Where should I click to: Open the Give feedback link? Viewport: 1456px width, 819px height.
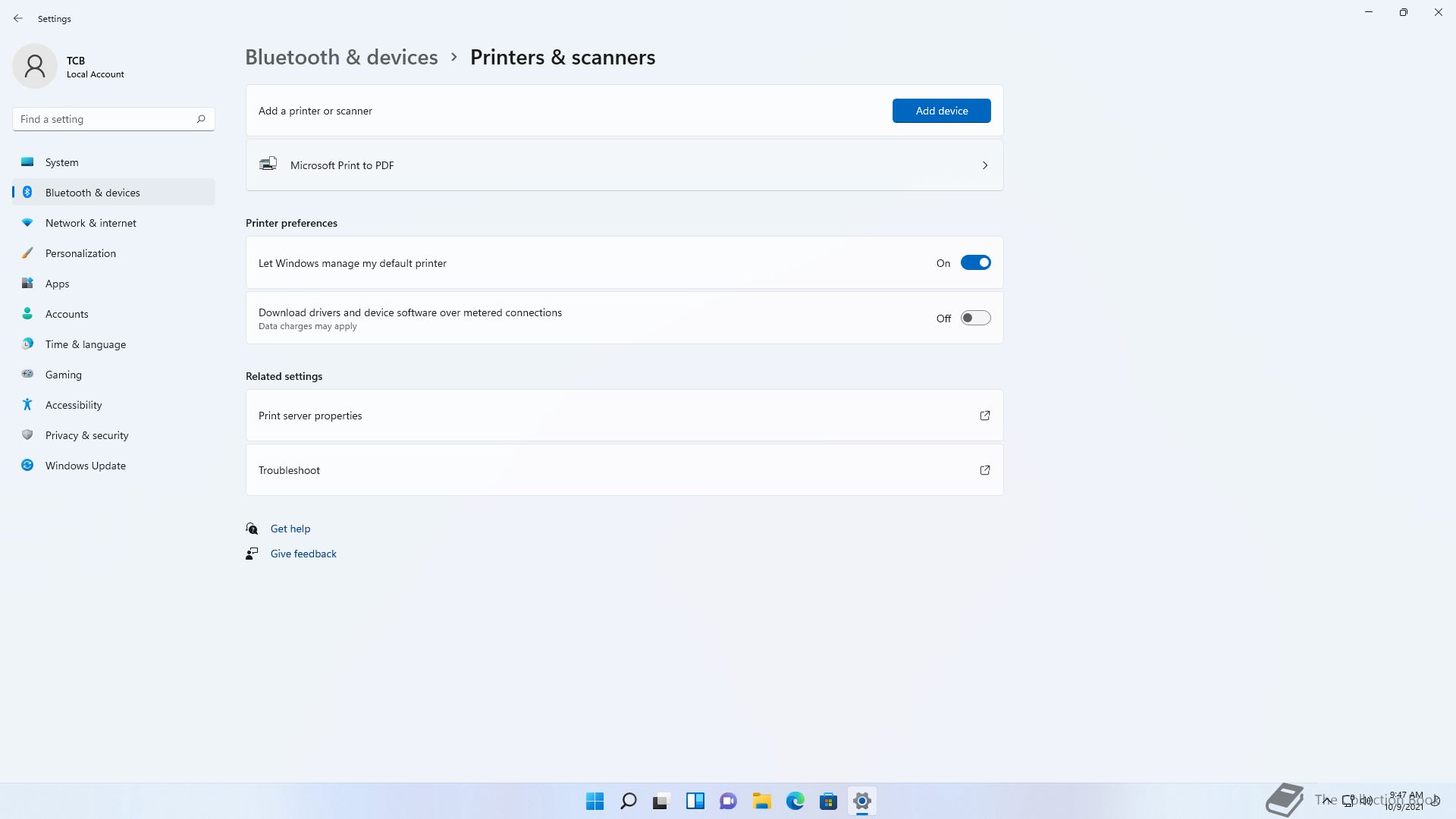303,554
